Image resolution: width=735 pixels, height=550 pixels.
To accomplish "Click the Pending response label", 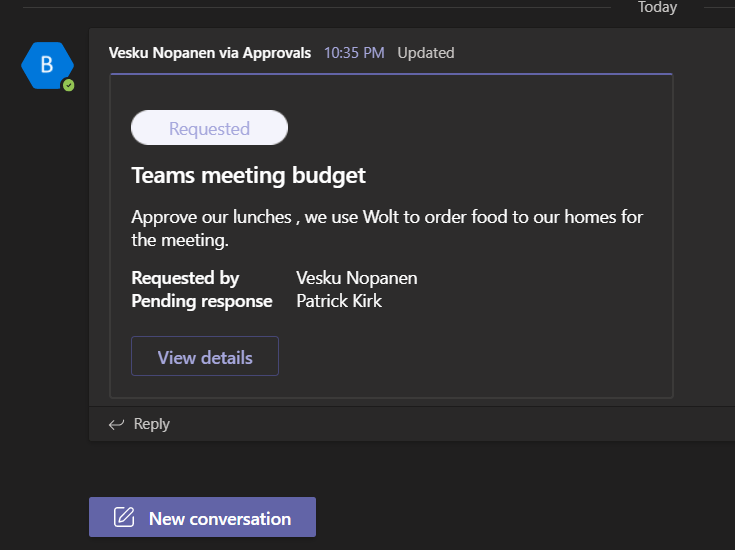I will 201,301.
